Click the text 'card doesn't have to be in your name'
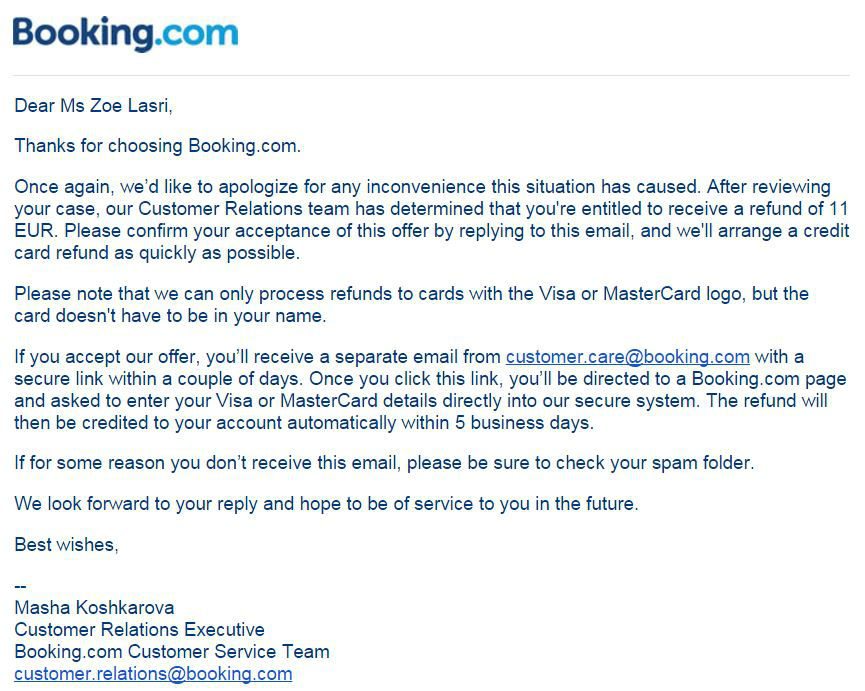865x691 pixels. click(x=170, y=316)
